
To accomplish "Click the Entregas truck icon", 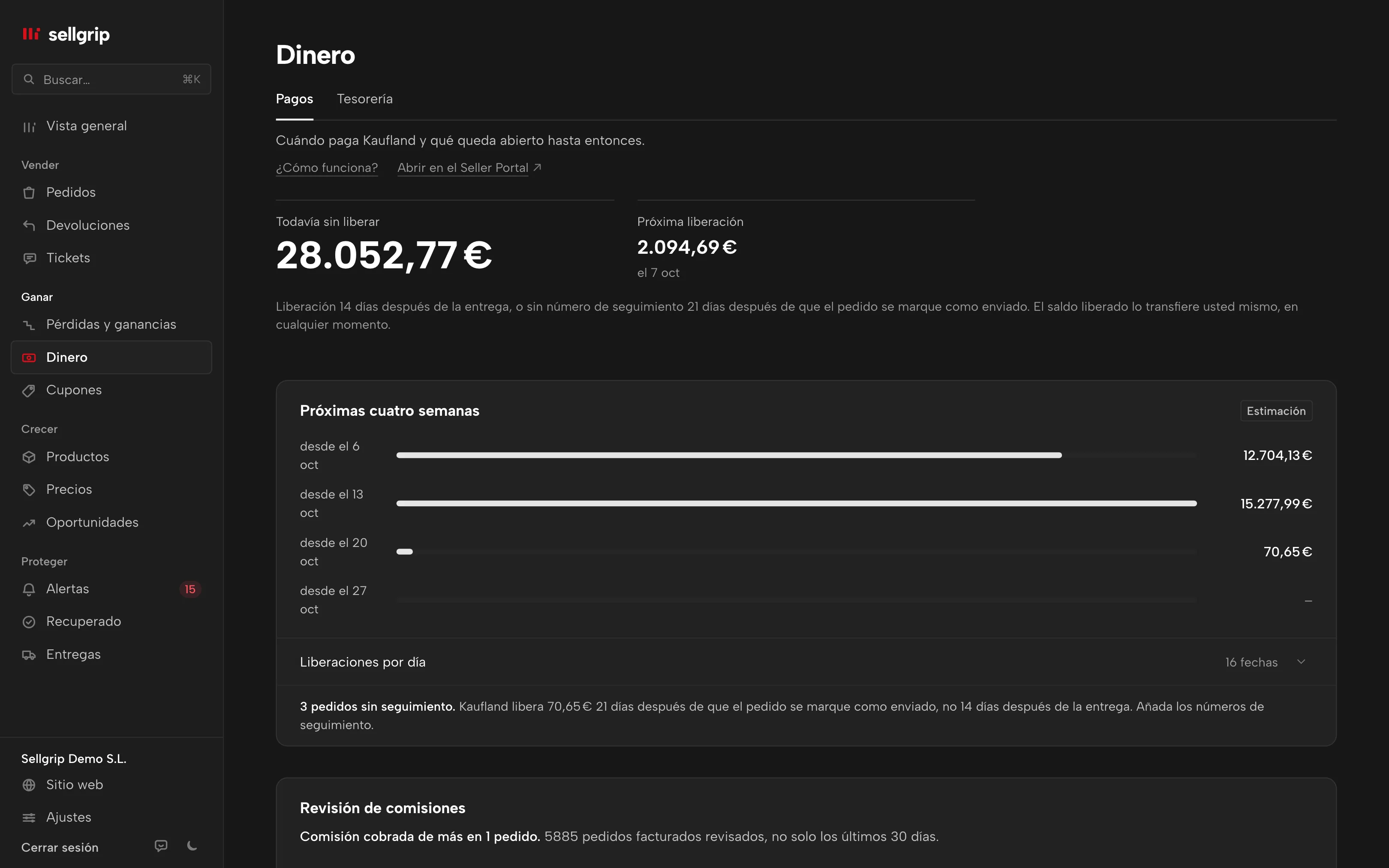I will point(29,655).
